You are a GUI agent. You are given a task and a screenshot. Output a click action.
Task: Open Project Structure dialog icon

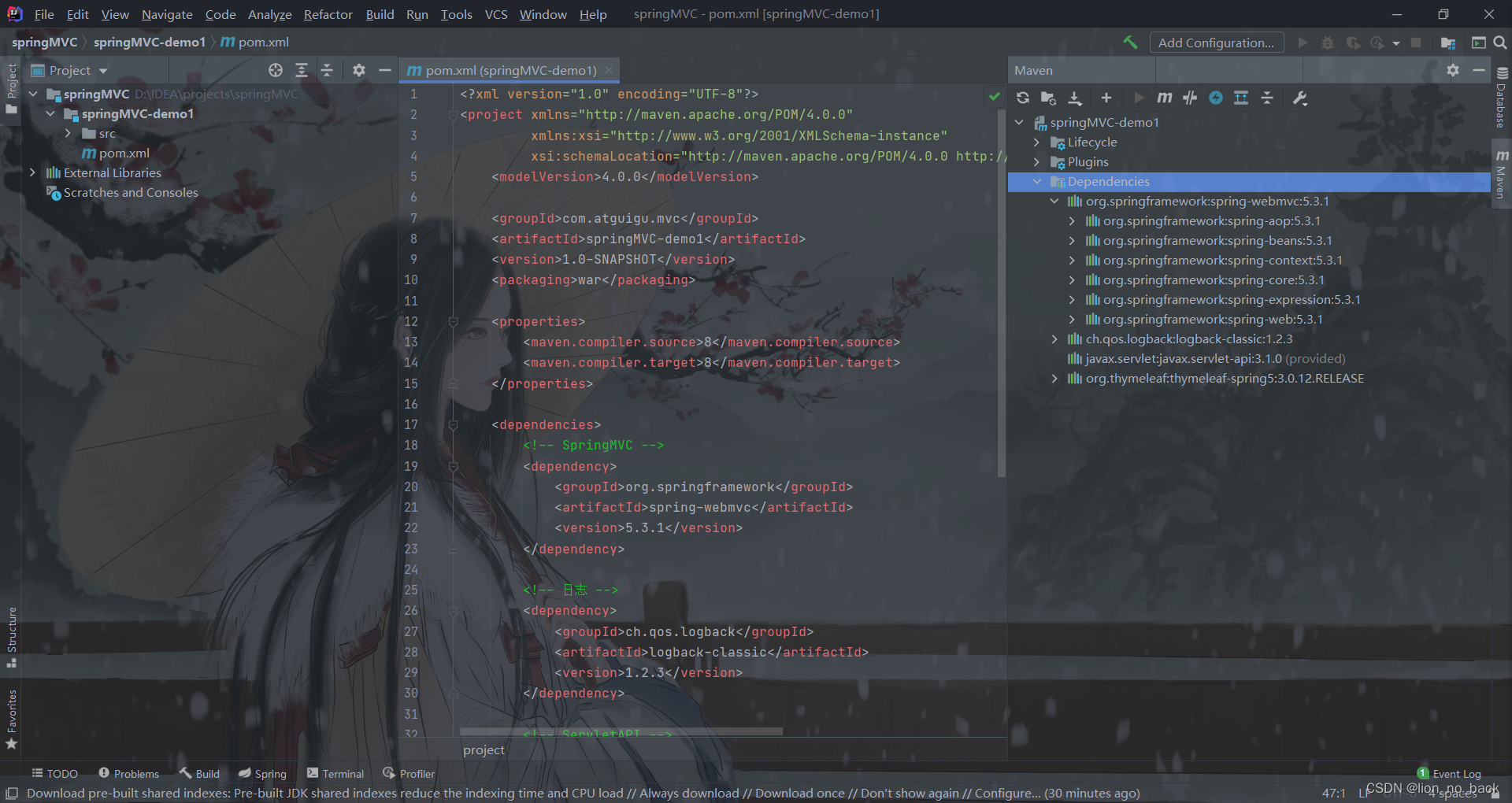(1448, 43)
